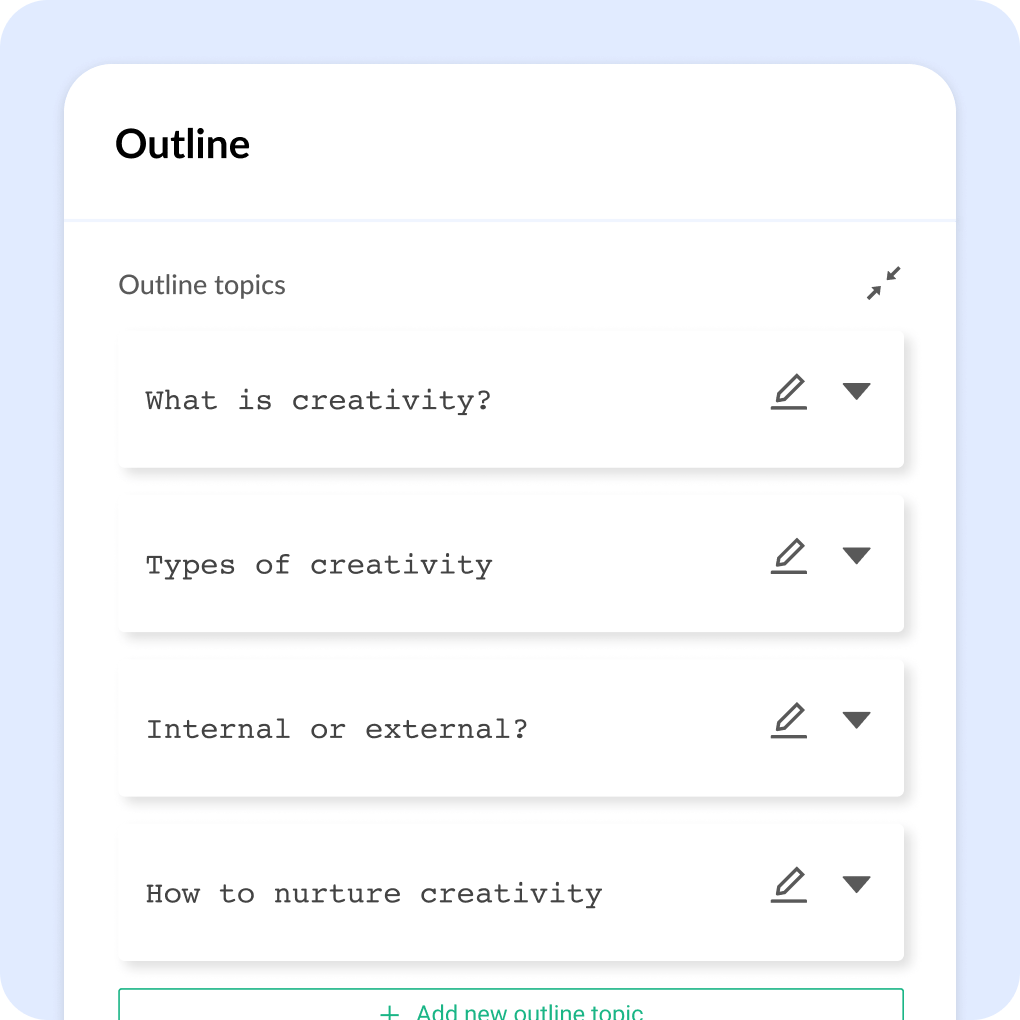Select the 'How to nurture creativity' card
This screenshot has height=1020, width=1020.
[510, 892]
